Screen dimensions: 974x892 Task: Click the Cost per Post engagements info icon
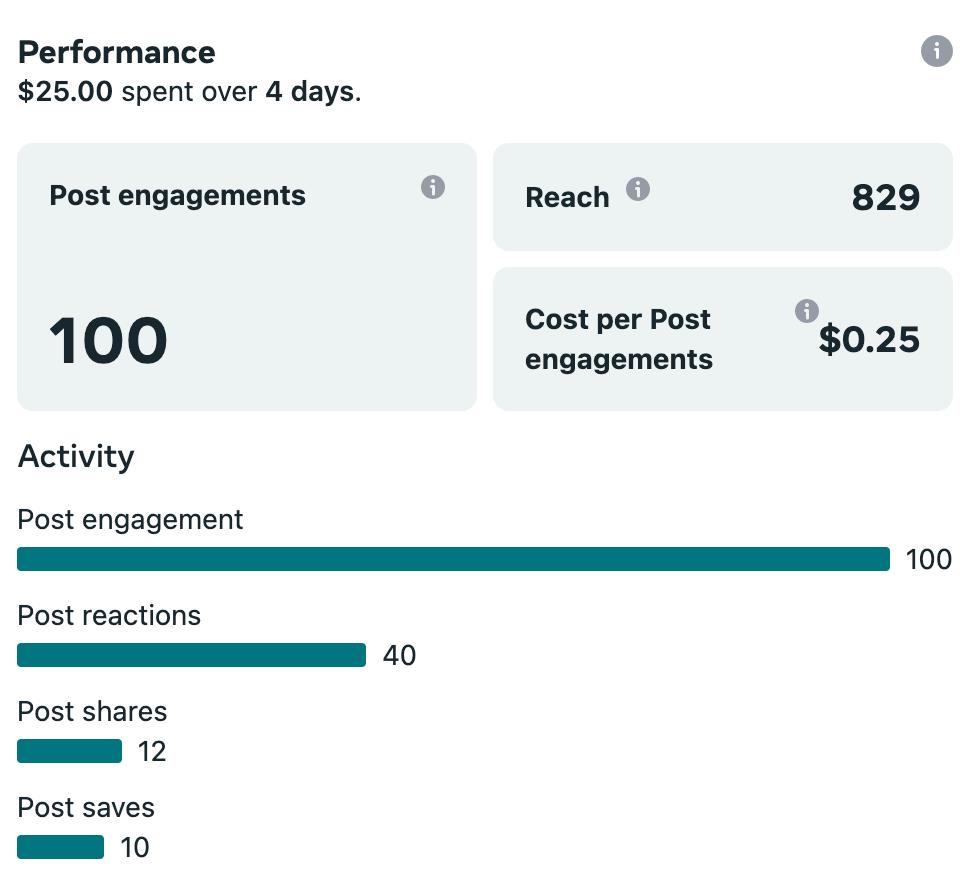(x=806, y=311)
